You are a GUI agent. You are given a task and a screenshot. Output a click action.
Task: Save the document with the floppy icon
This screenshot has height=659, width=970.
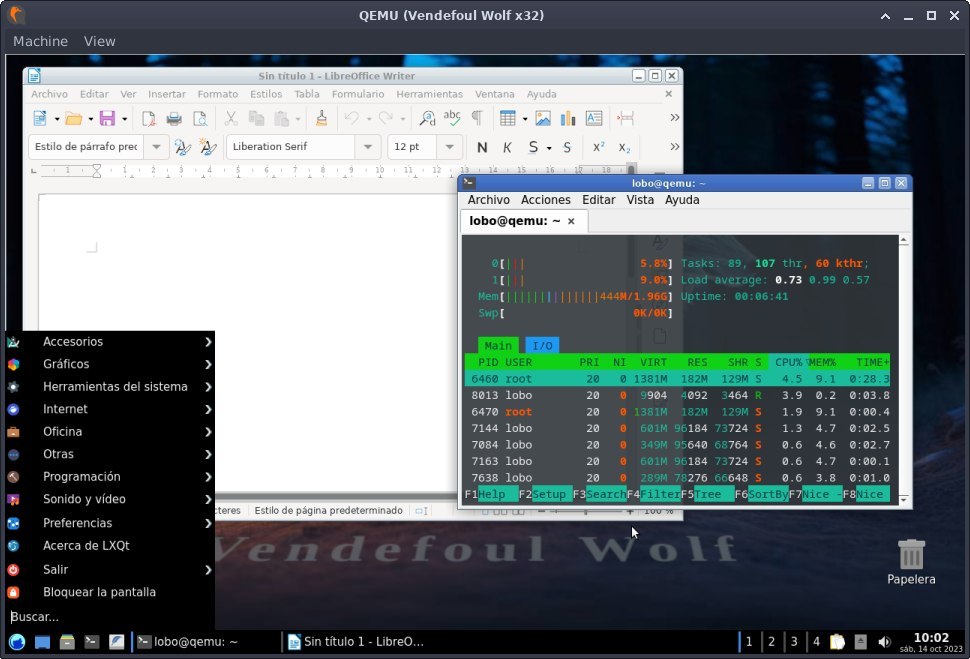click(108, 118)
